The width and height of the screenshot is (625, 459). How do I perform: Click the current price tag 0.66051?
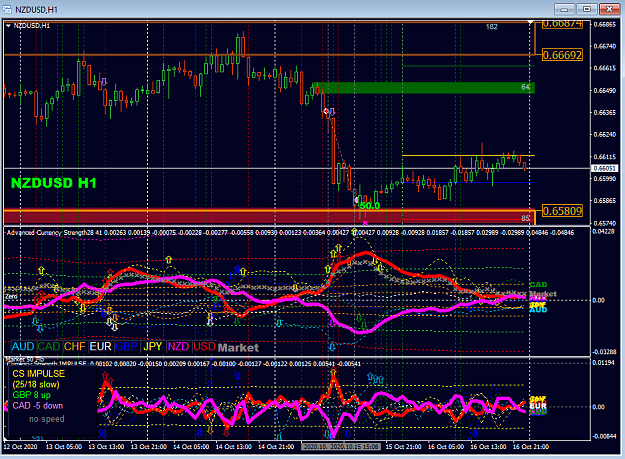[x=604, y=169]
